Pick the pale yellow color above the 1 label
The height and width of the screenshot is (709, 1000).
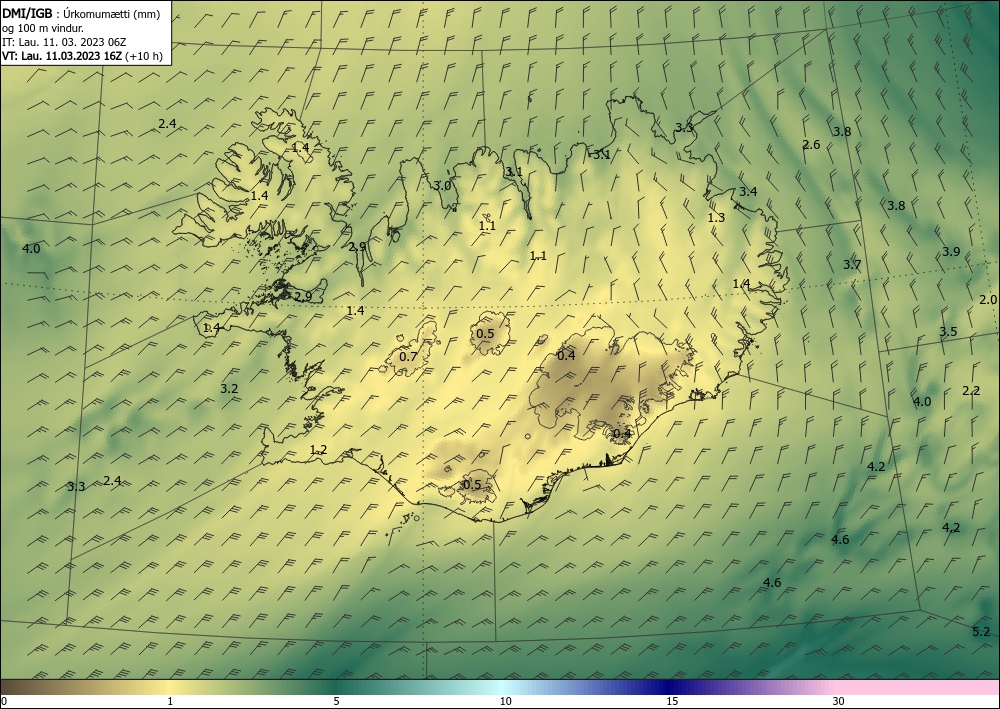[170, 687]
